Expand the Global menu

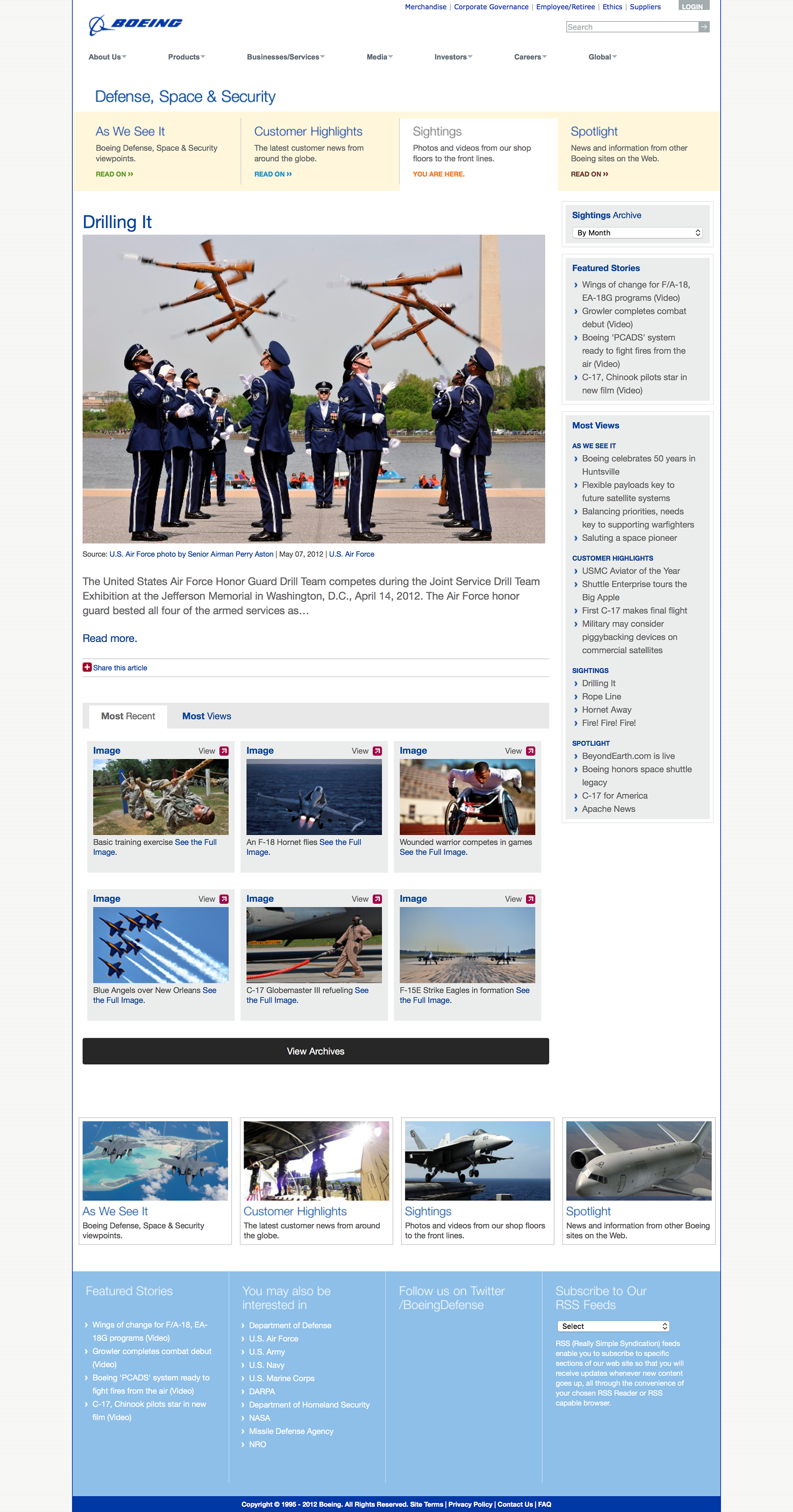[x=602, y=57]
